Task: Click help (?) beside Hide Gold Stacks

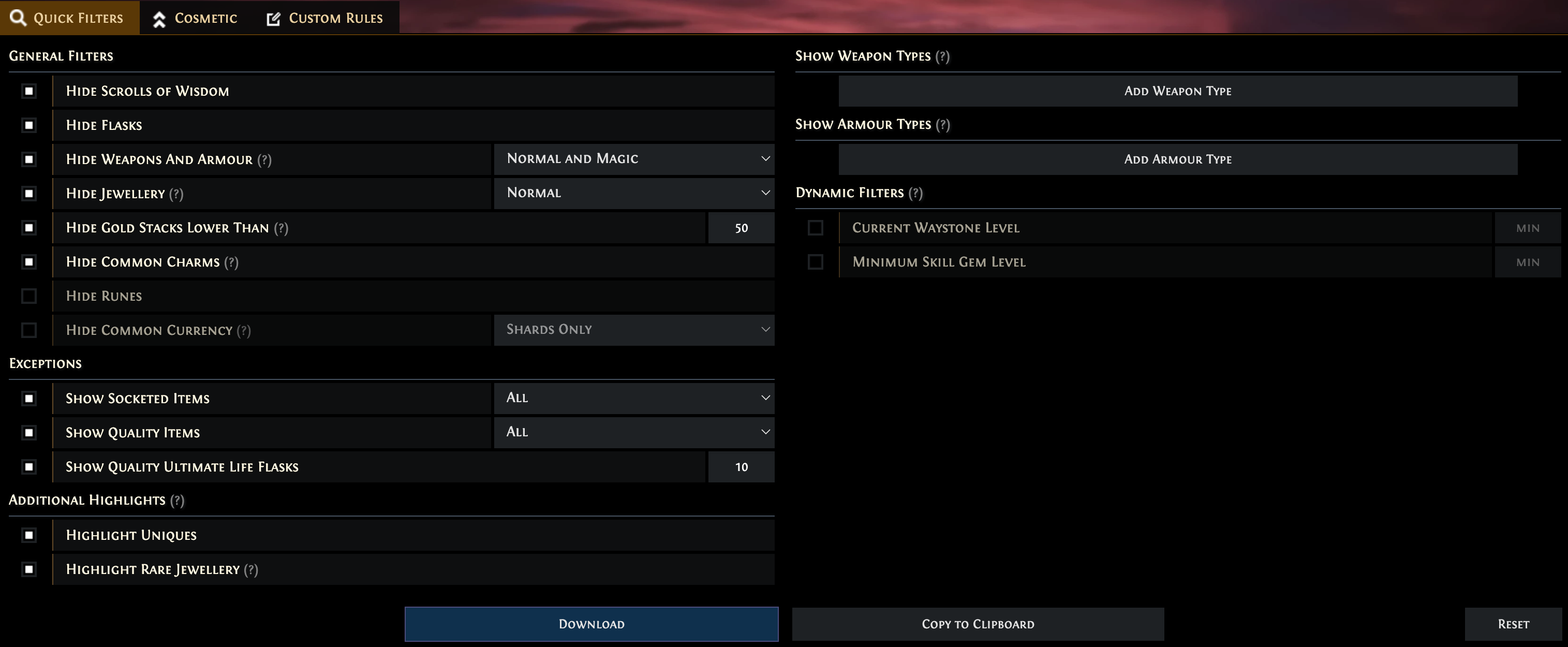Action: point(281,228)
